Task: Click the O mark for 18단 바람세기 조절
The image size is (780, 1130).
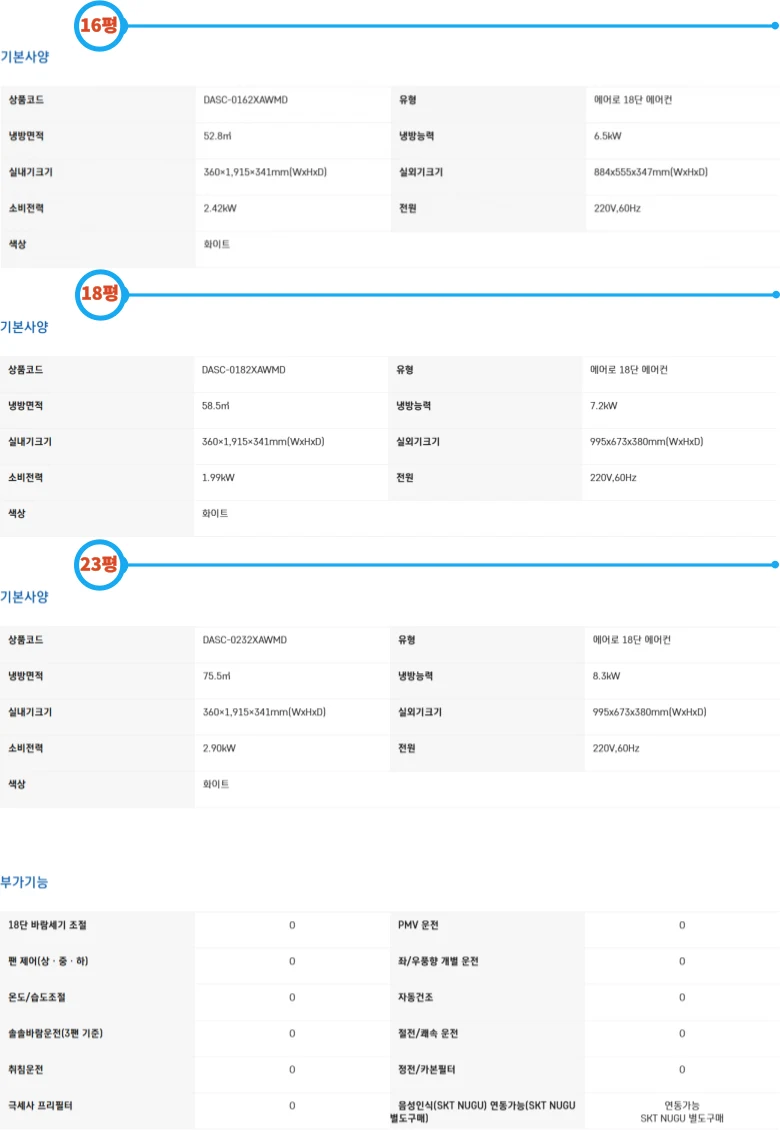Action: click(x=292, y=925)
